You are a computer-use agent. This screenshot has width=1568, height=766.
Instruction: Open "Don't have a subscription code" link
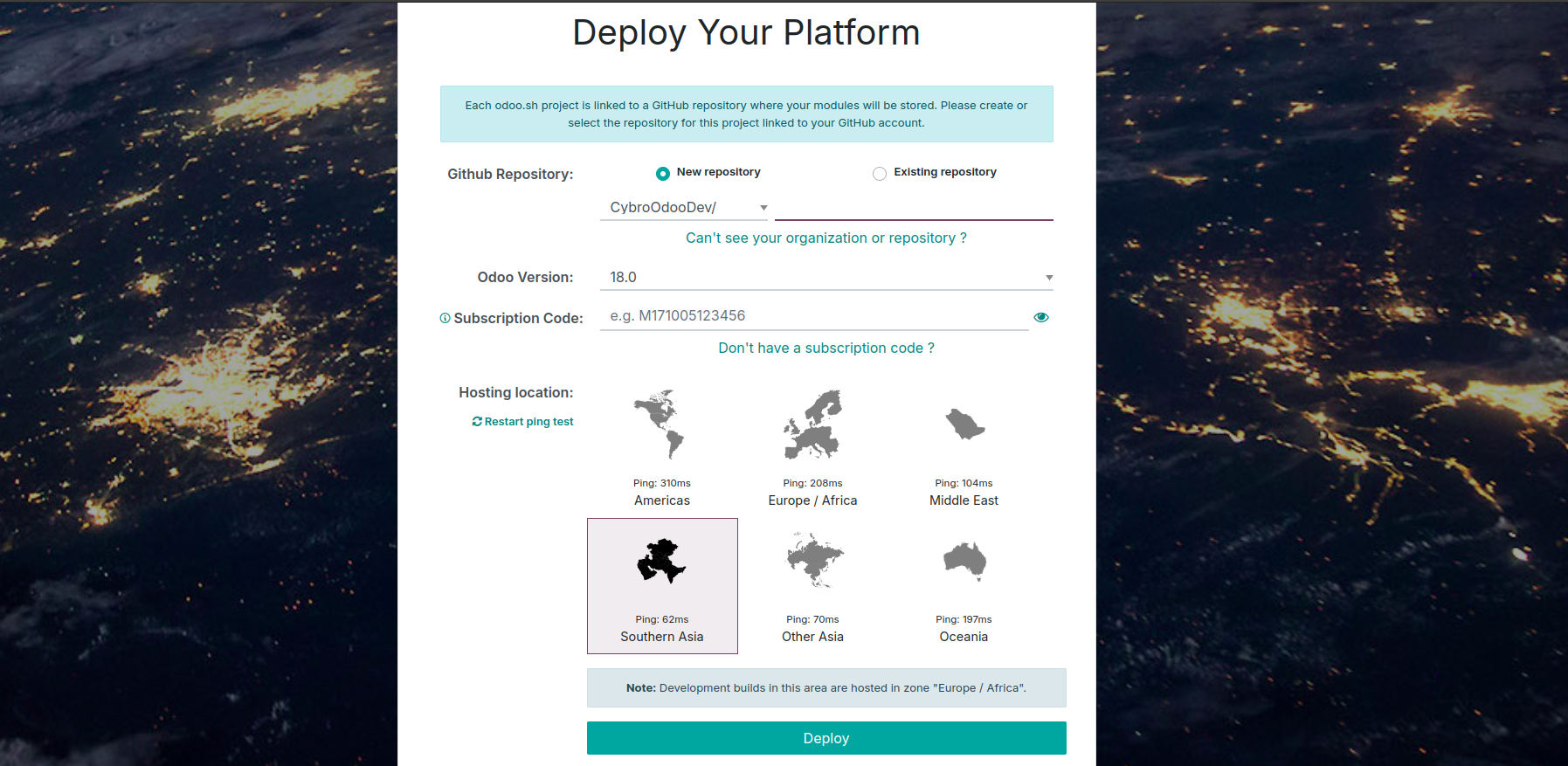tap(825, 348)
